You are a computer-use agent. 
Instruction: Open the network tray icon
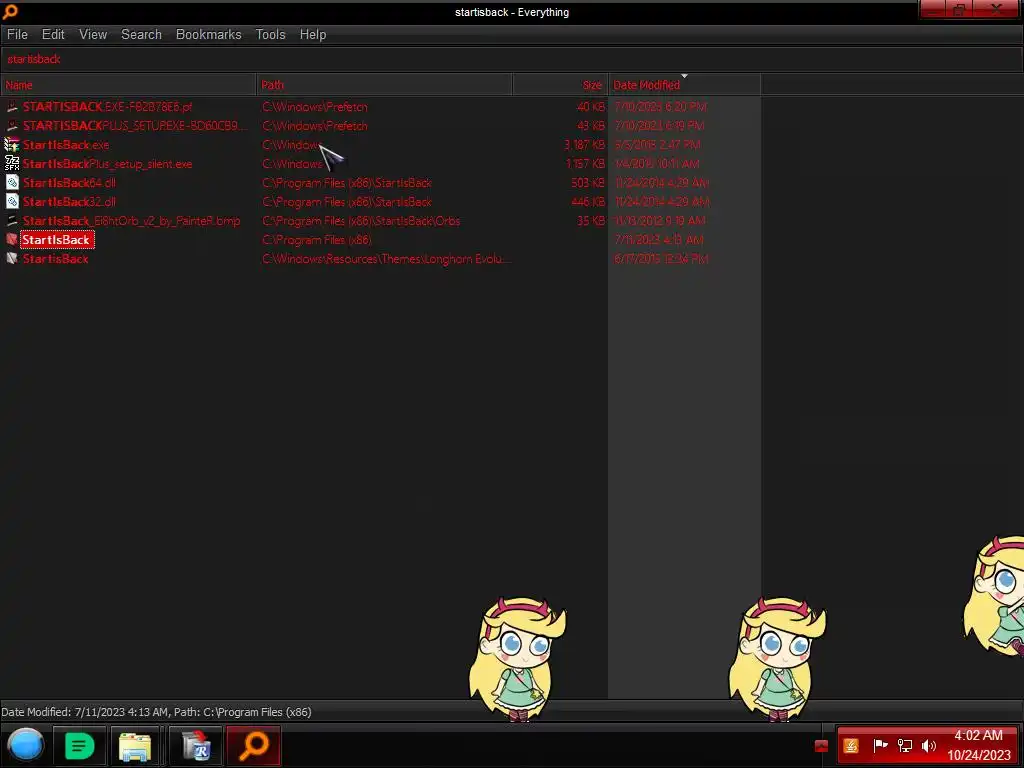[904, 745]
